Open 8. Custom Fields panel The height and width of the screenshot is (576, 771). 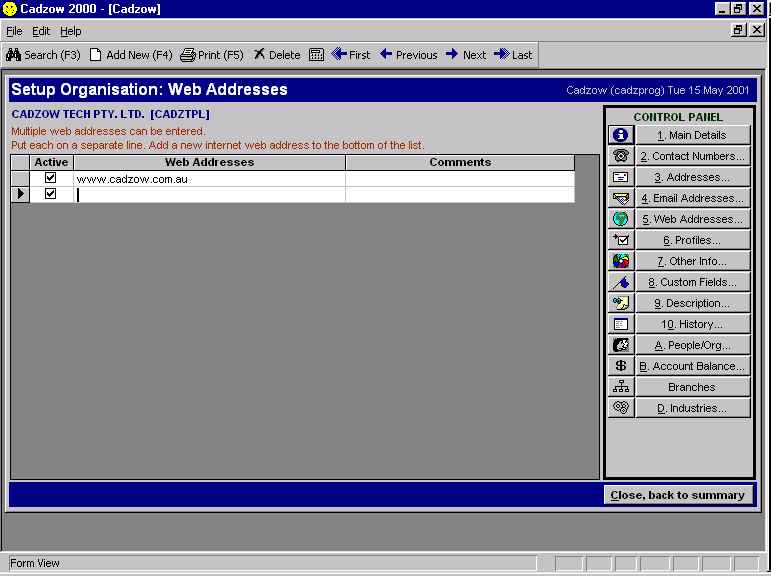tap(692, 282)
